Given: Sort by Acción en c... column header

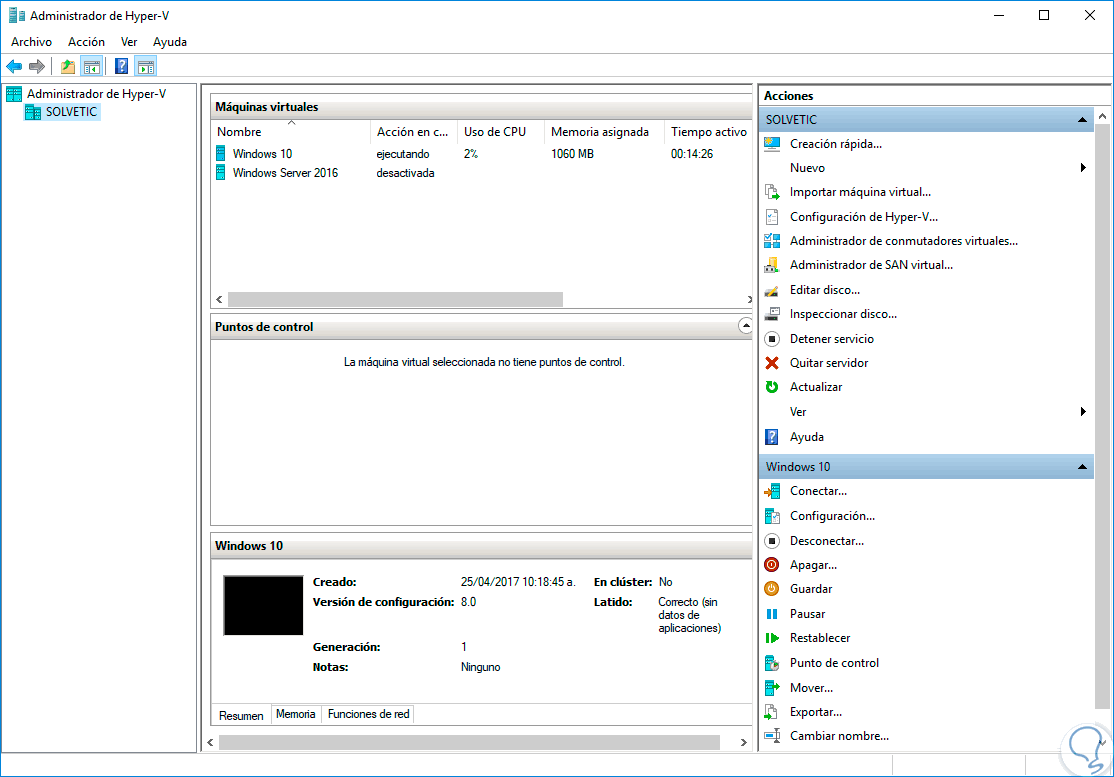Looking at the screenshot, I should point(414,131).
